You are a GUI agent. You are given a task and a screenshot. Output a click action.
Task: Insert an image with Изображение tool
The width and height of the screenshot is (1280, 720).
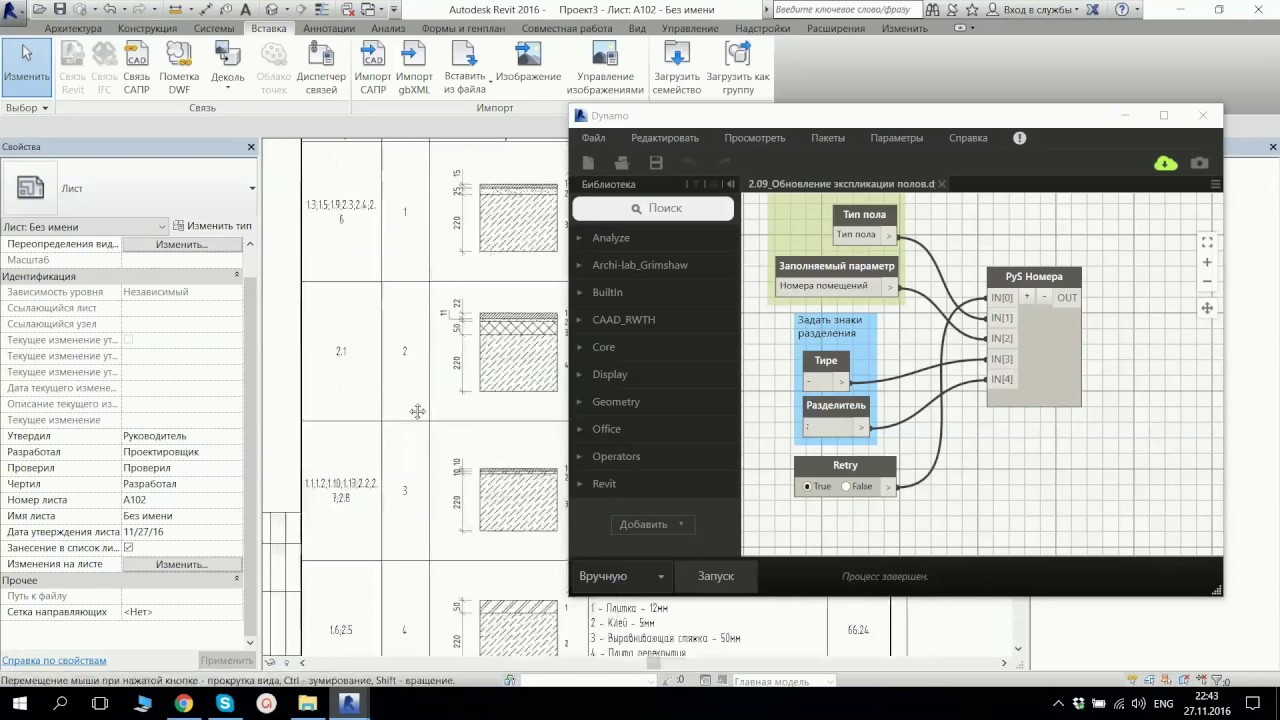[528, 63]
